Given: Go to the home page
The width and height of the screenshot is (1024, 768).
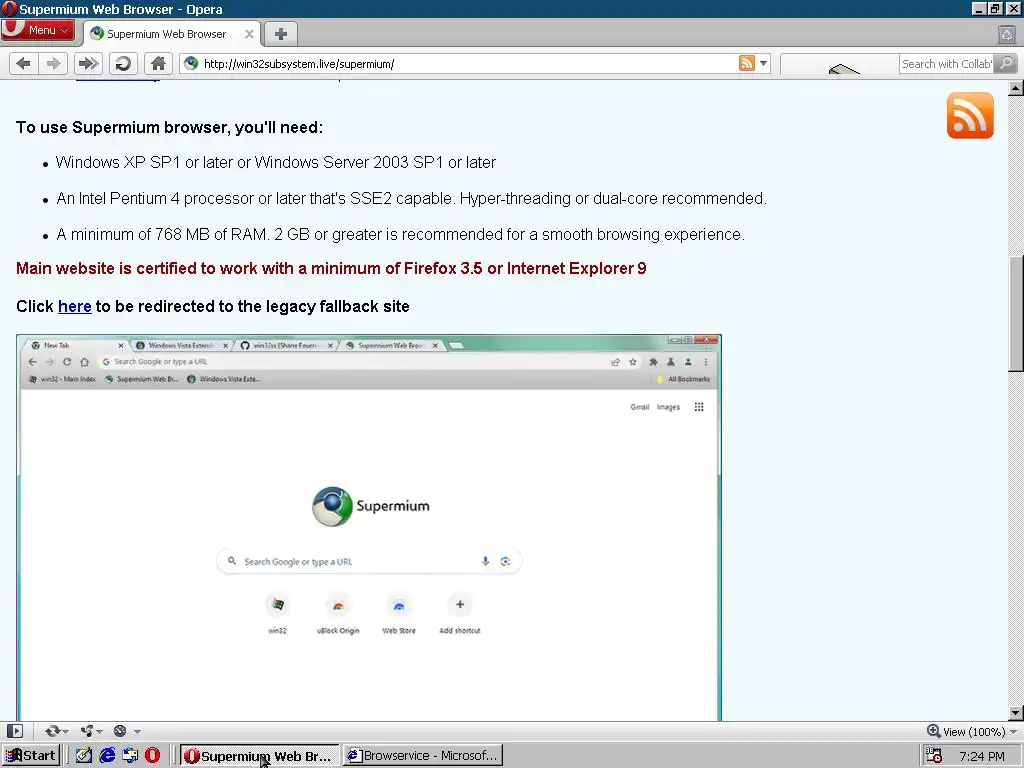Looking at the screenshot, I should tap(158, 63).
